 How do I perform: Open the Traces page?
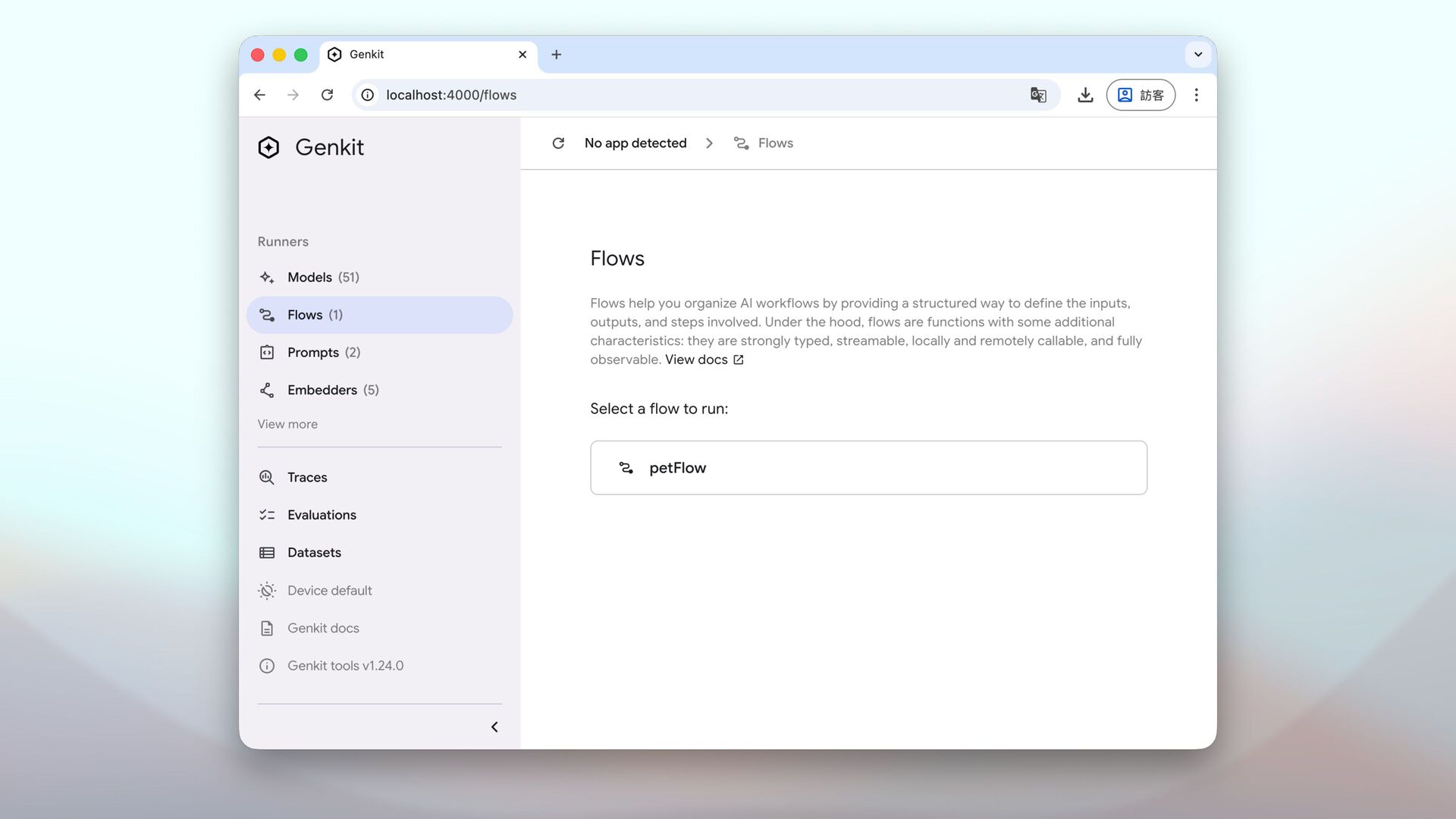306,478
